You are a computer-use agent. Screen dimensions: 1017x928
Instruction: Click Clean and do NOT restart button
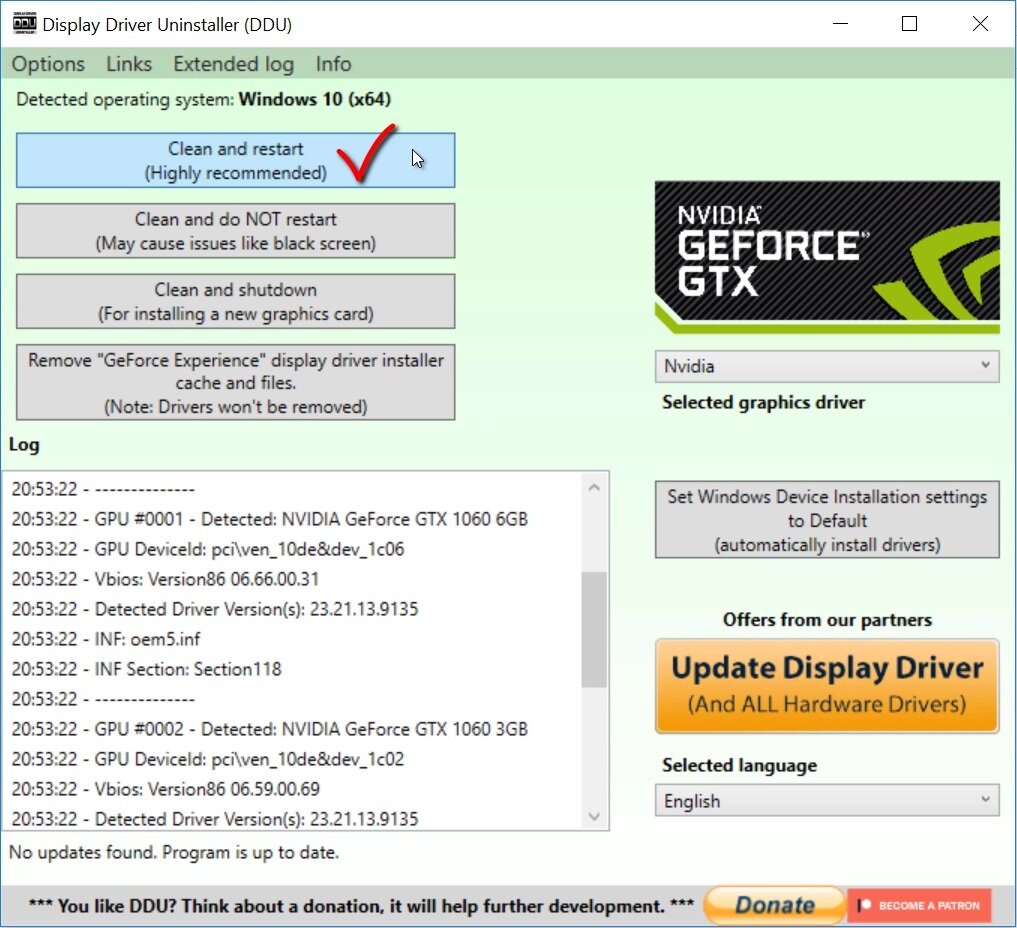tap(235, 231)
